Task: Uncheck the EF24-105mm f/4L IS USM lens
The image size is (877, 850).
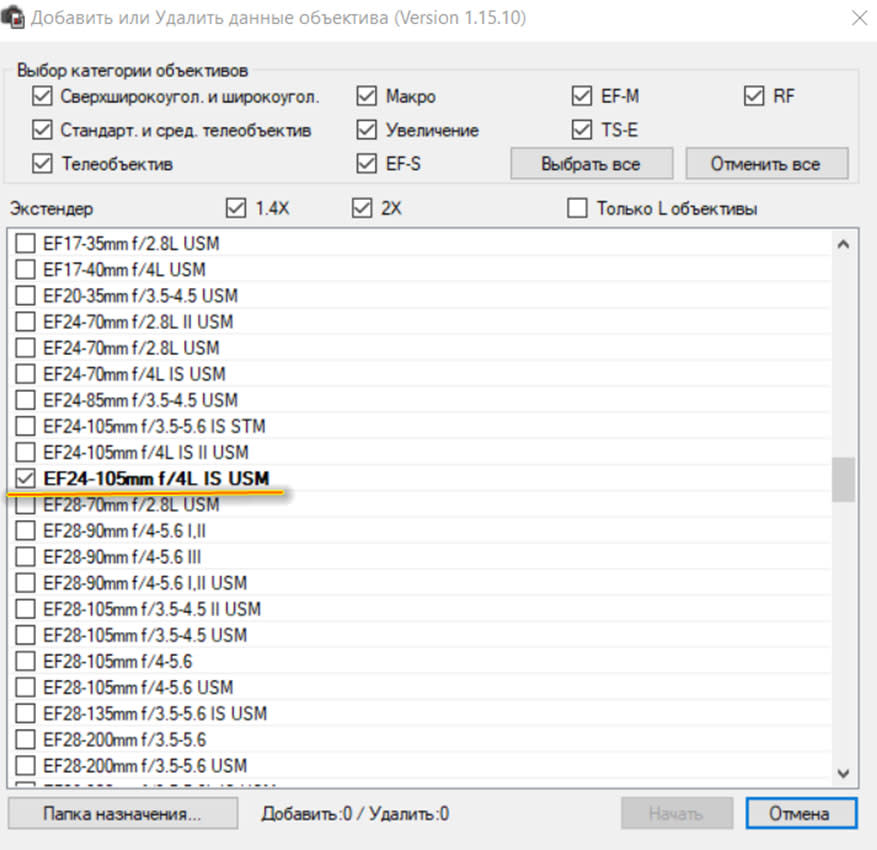Action: click(x=25, y=478)
